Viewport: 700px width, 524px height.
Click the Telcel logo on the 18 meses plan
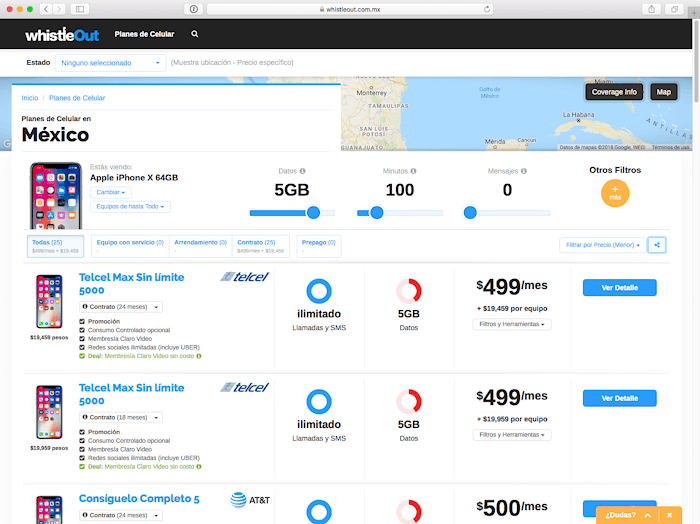[x=245, y=387]
